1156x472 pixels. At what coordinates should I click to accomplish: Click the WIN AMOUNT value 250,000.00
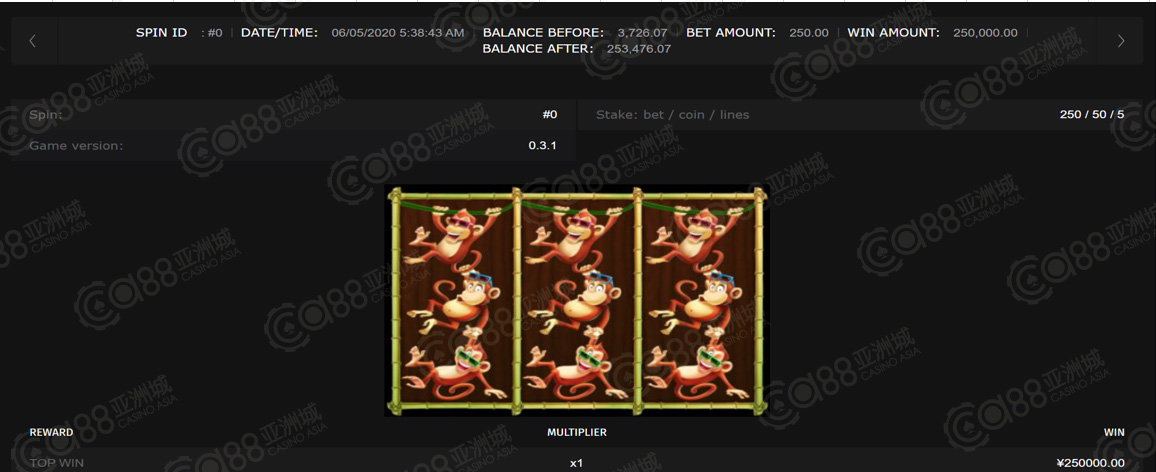[x=985, y=33]
